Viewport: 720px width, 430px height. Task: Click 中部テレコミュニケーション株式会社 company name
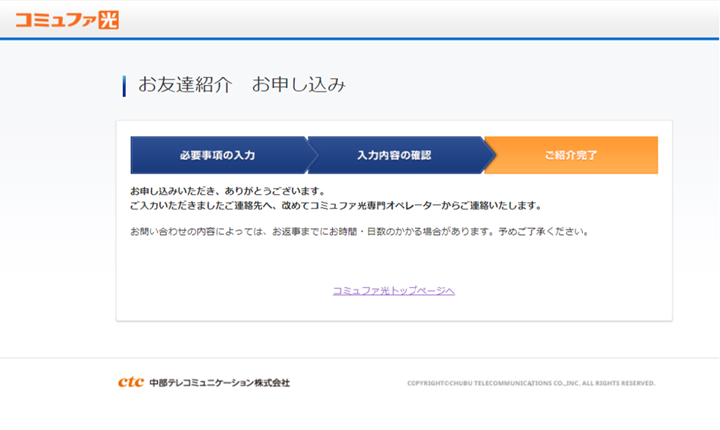(219, 383)
